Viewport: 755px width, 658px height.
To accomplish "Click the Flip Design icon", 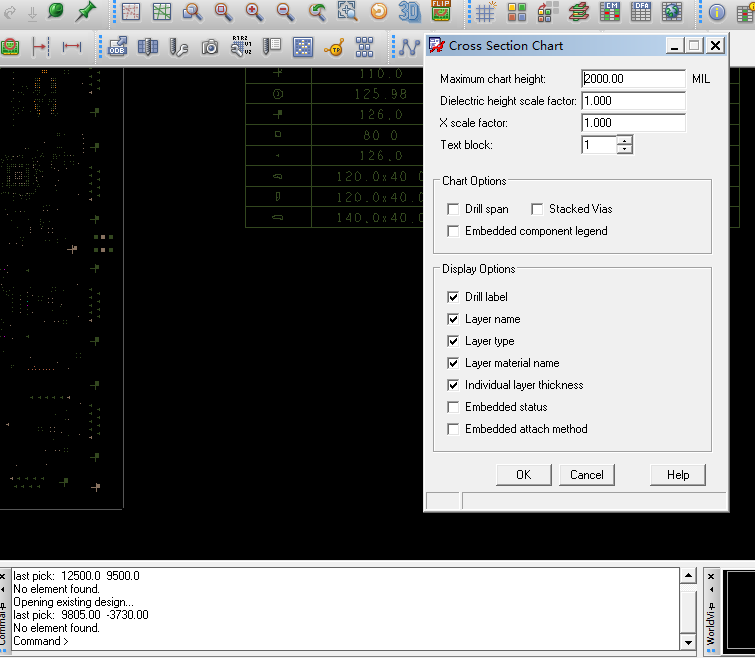I will click(x=441, y=12).
